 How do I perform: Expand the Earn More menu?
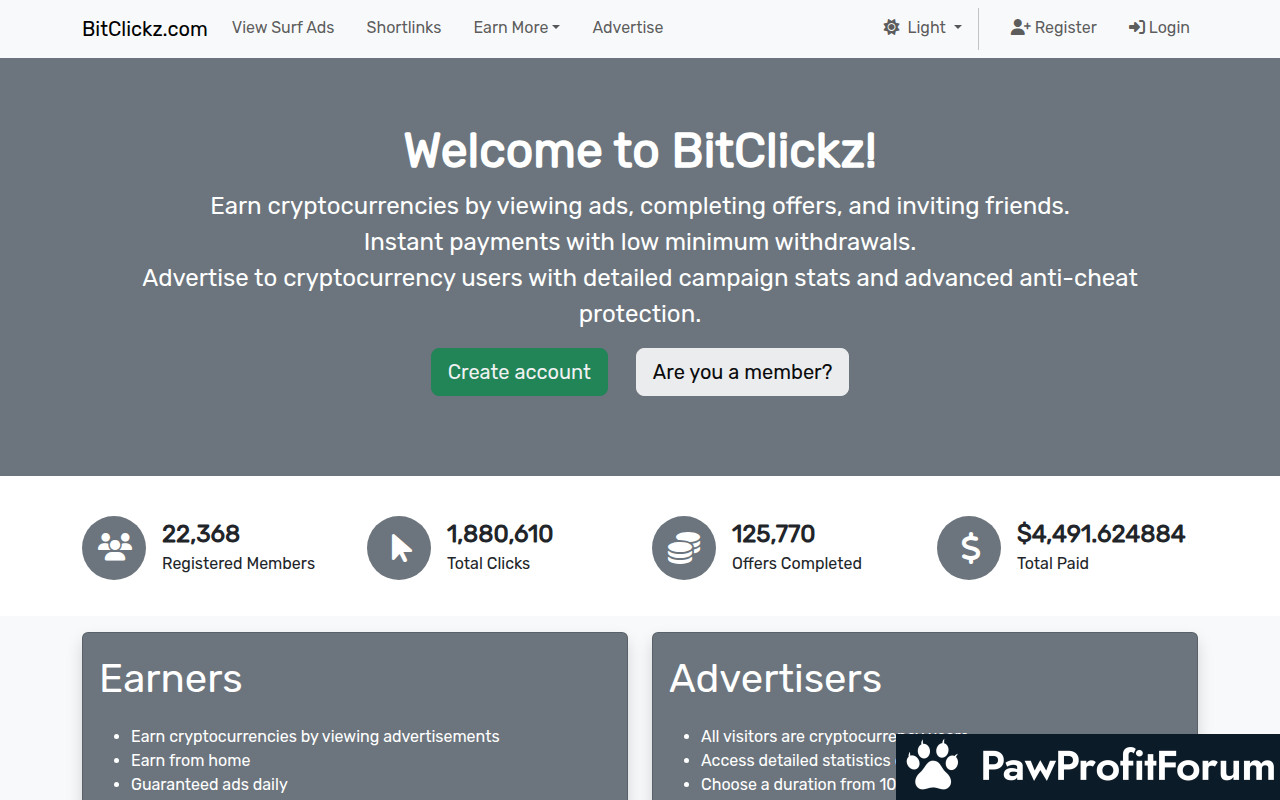pyautogui.click(x=516, y=28)
